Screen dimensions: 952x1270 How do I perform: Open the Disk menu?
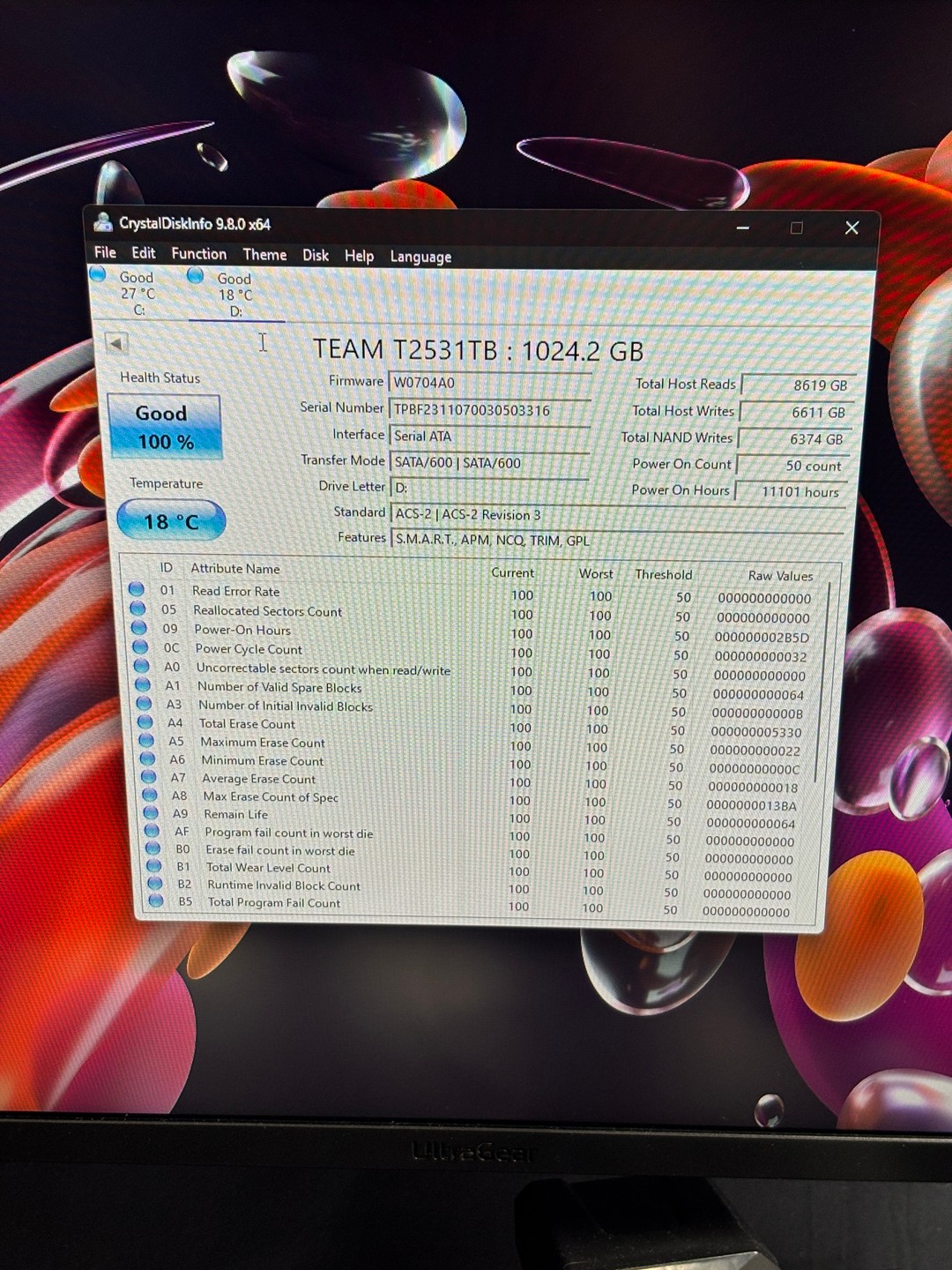coord(315,255)
